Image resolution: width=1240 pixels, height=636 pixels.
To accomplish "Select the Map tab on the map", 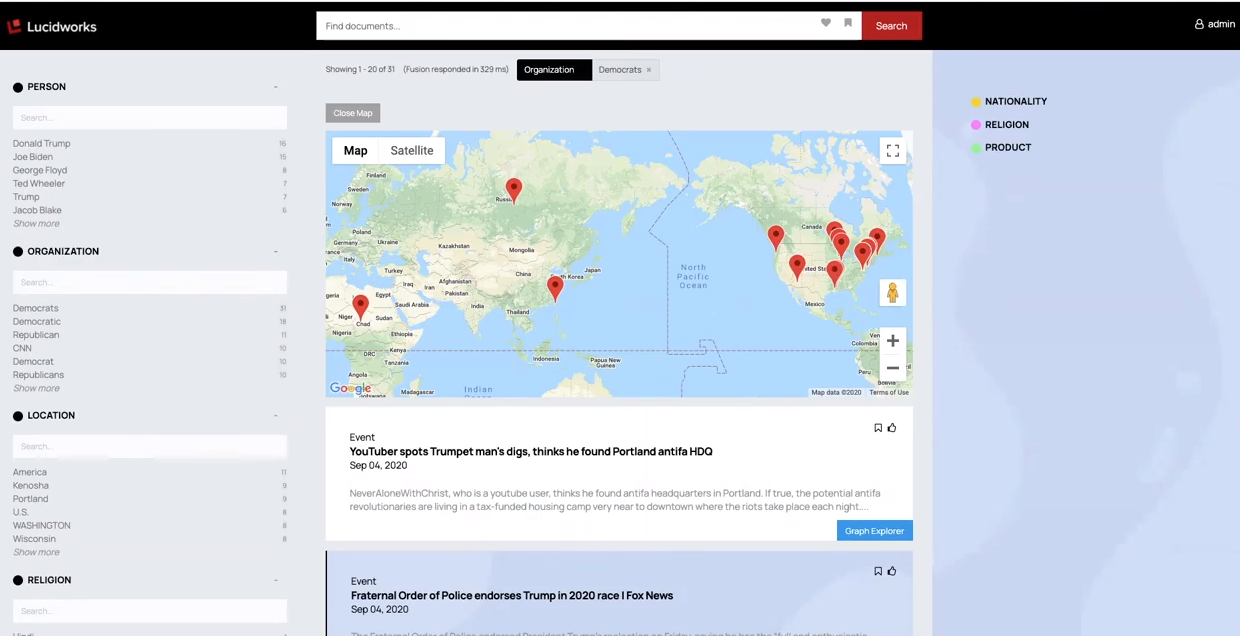I will click(355, 150).
